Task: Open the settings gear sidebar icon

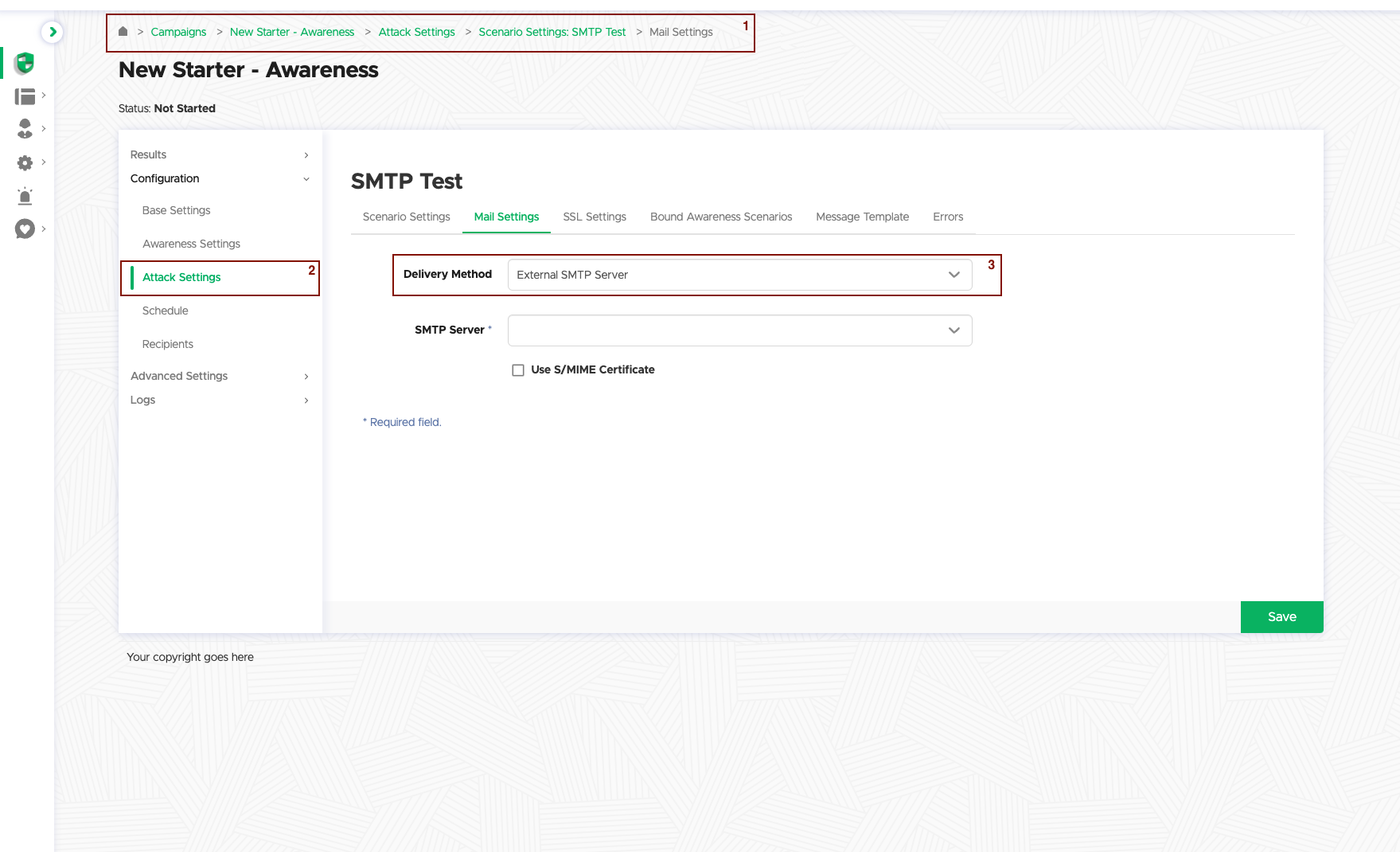Action: coord(25,162)
